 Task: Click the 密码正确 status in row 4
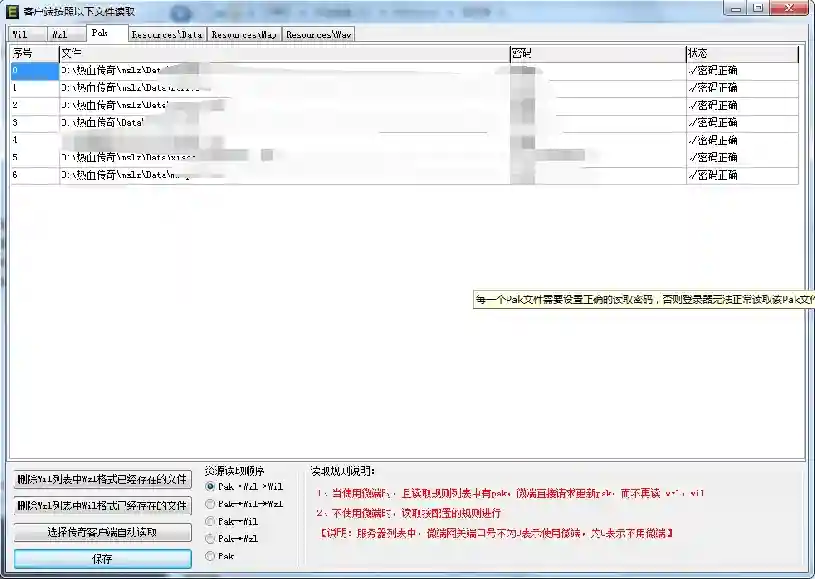pyautogui.click(x=713, y=140)
